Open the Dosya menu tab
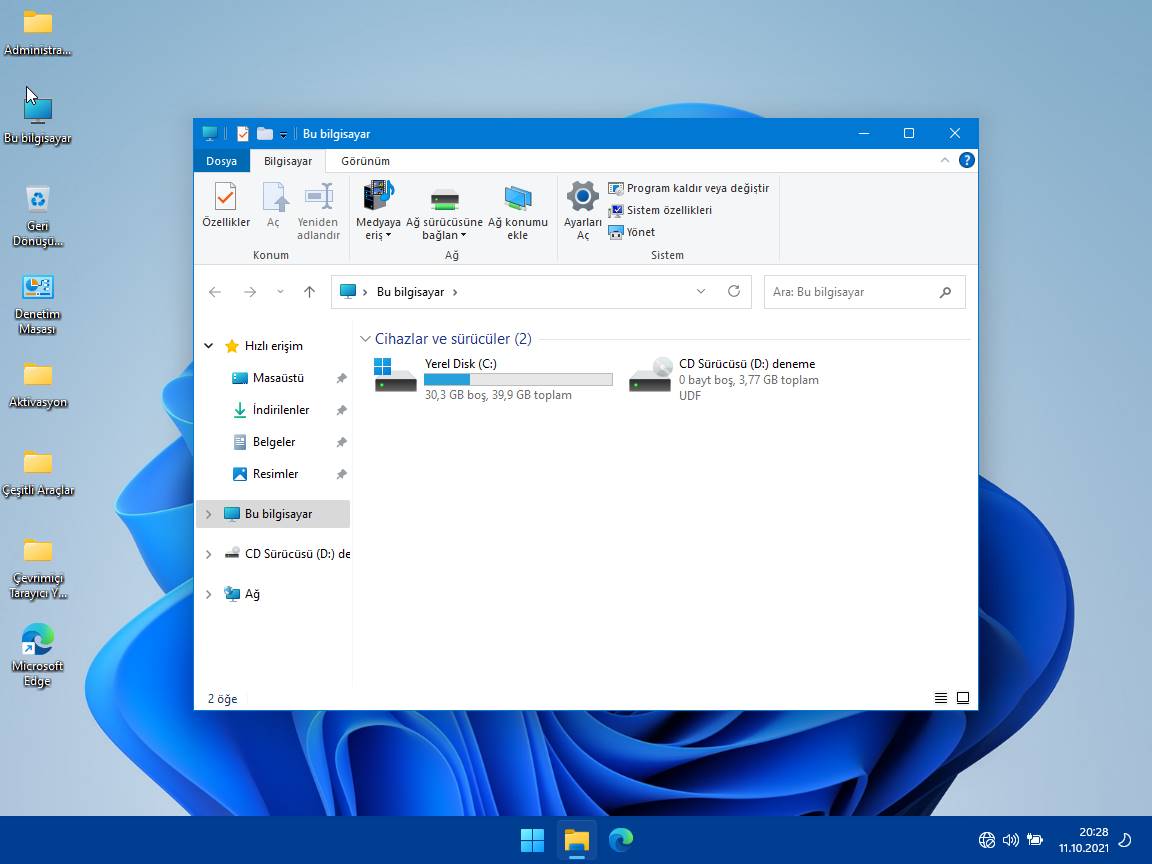This screenshot has width=1152, height=864. click(x=221, y=161)
